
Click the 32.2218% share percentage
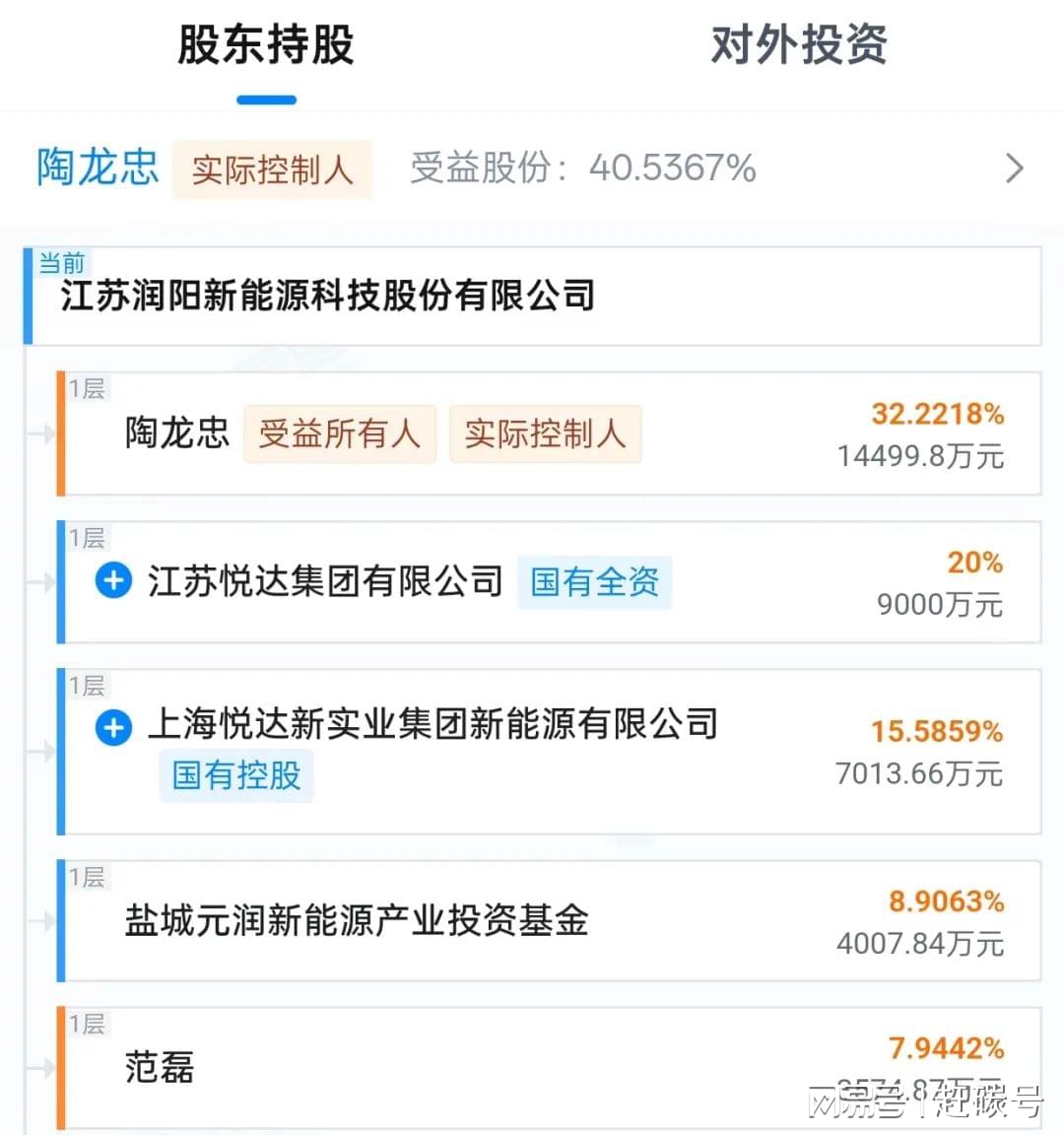click(x=937, y=414)
